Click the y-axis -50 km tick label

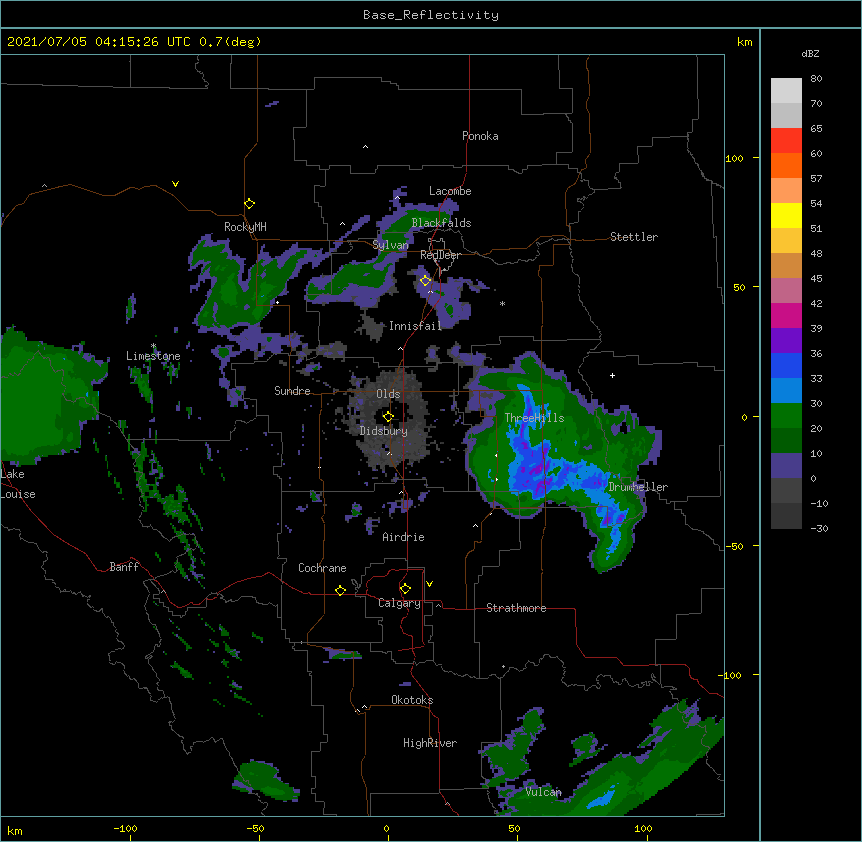click(734, 546)
